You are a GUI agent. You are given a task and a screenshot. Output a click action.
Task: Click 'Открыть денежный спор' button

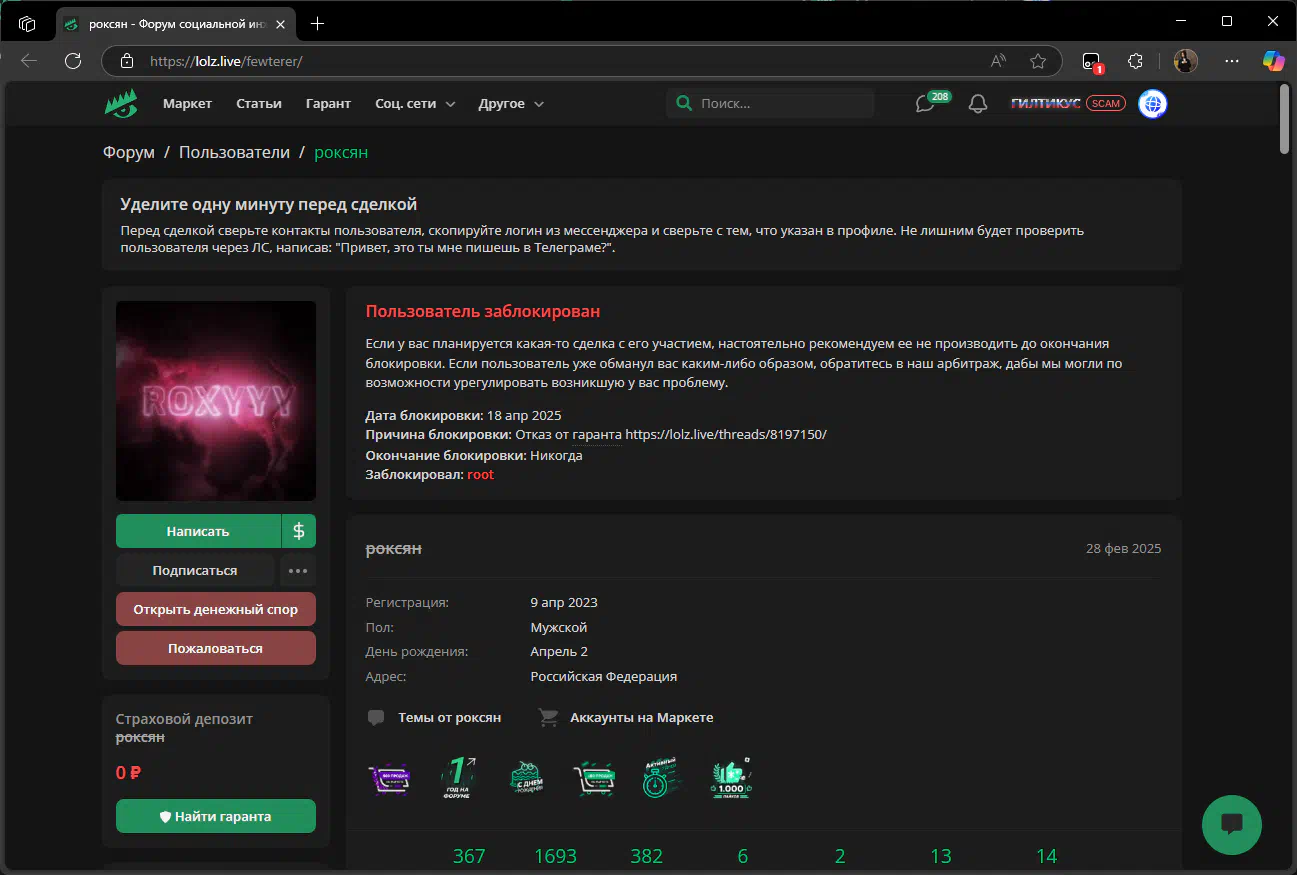point(216,609)
